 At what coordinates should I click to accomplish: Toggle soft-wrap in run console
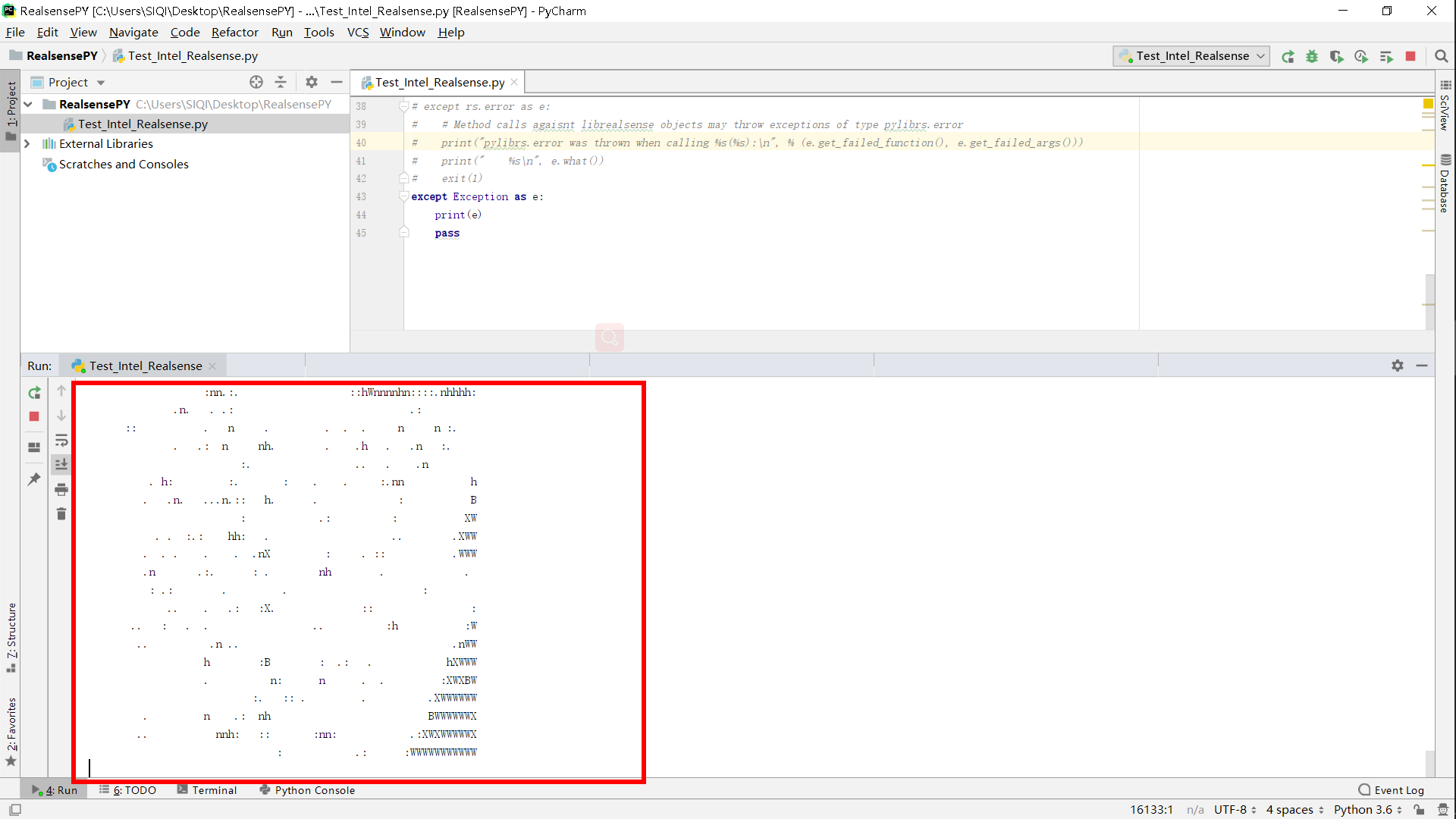(x=61, y=441)
